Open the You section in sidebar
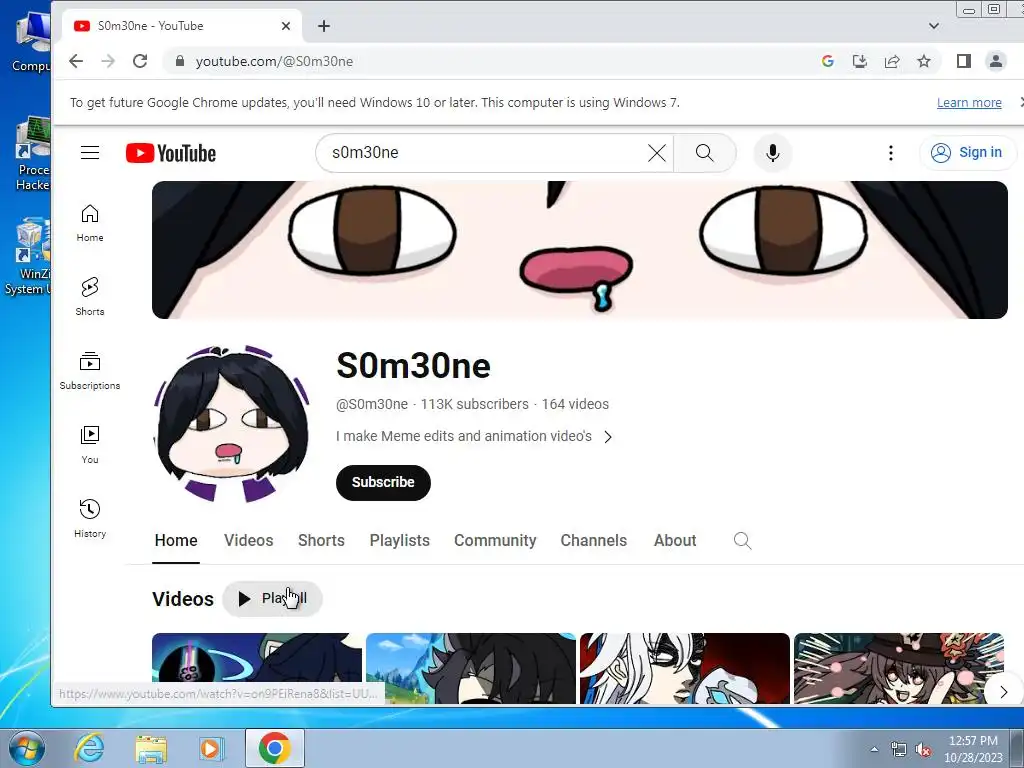 90,445
